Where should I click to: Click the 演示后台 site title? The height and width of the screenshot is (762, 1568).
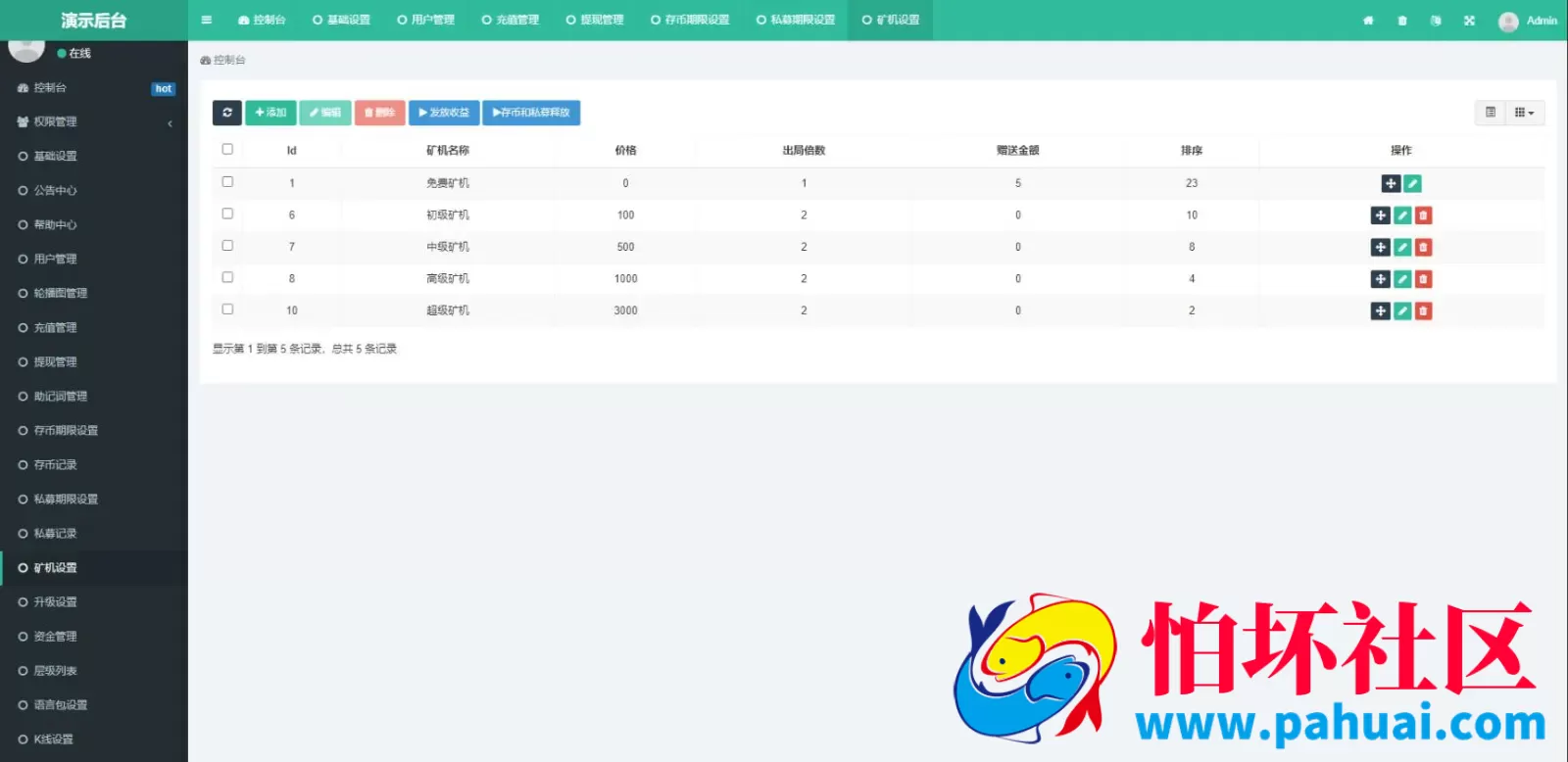click(94, 21)
